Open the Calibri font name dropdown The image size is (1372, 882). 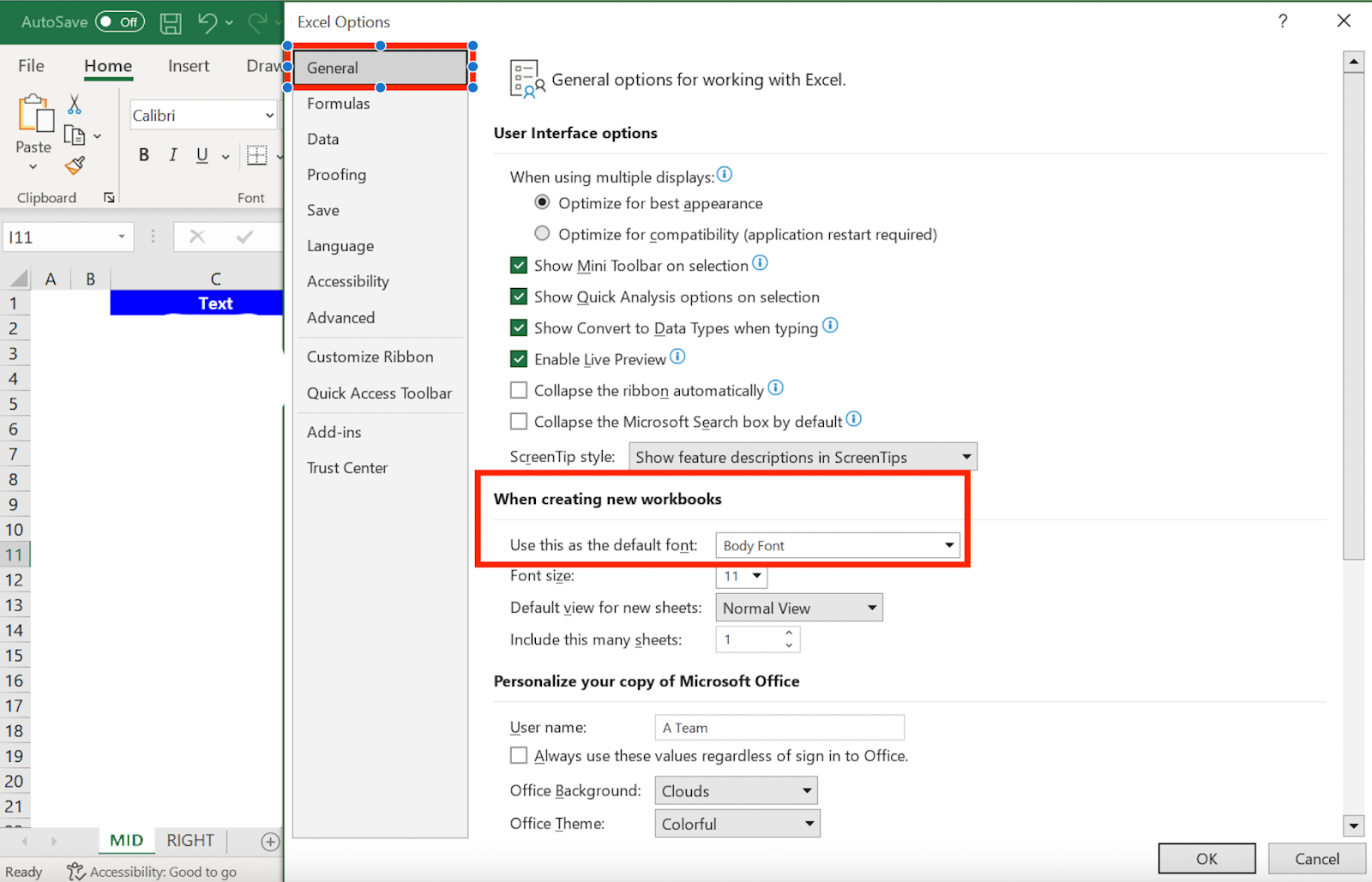coord(269,116)
